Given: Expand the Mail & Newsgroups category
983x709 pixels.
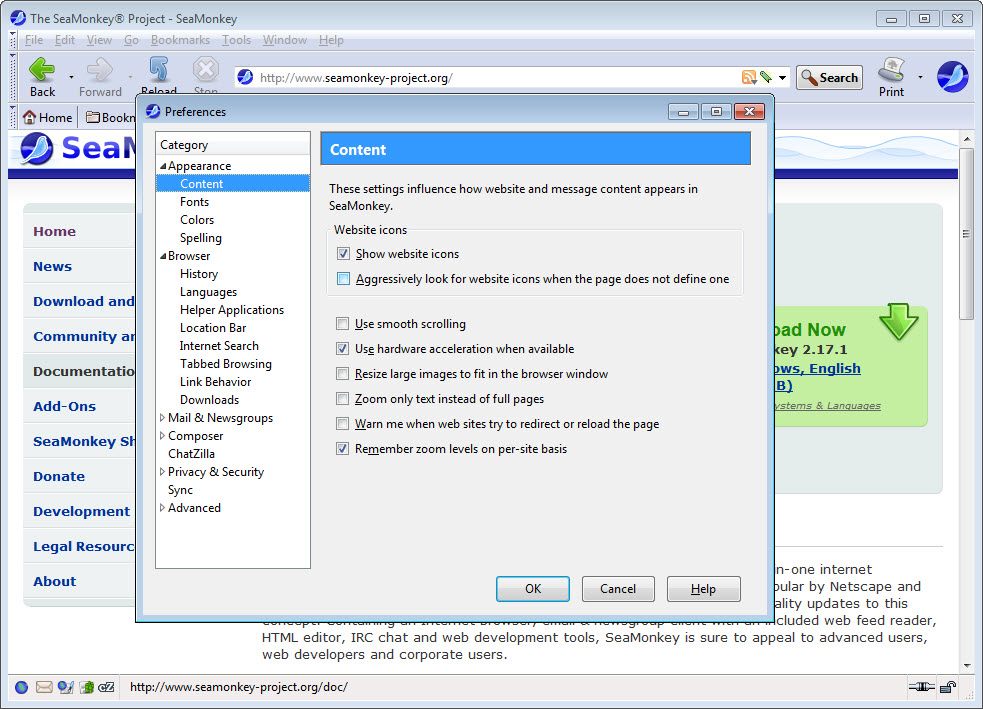Looking at the screenshot, I should [x=162, y=418].
